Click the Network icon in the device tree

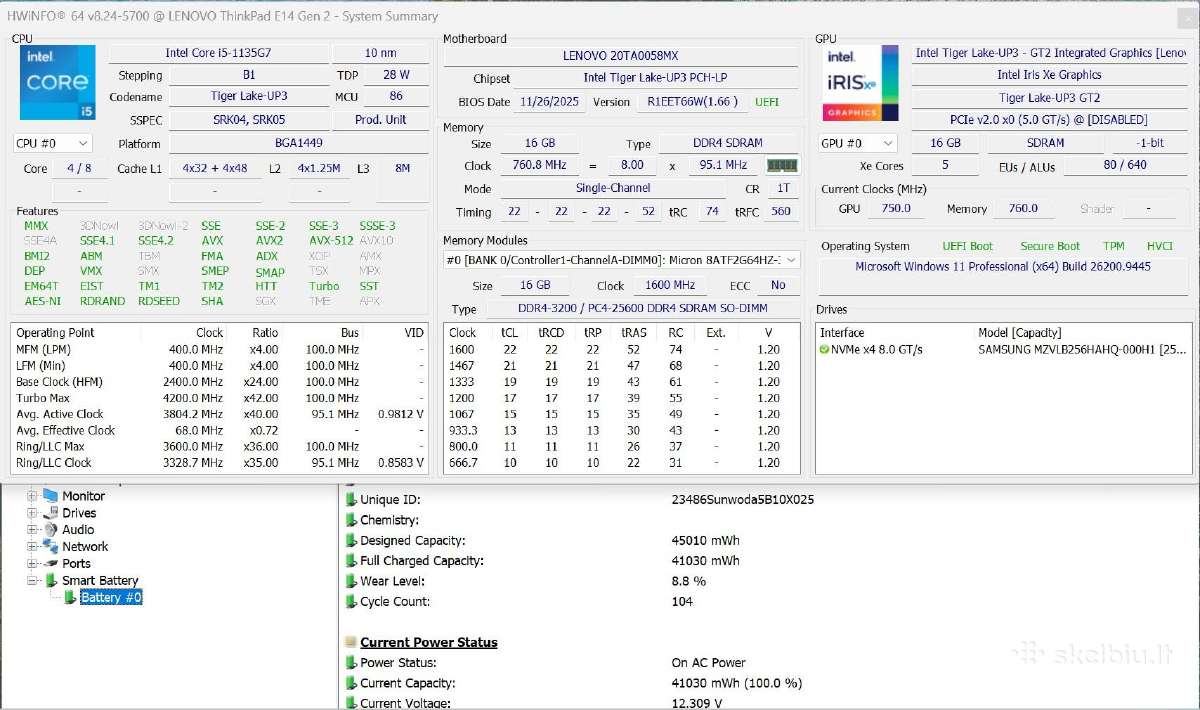51,547
